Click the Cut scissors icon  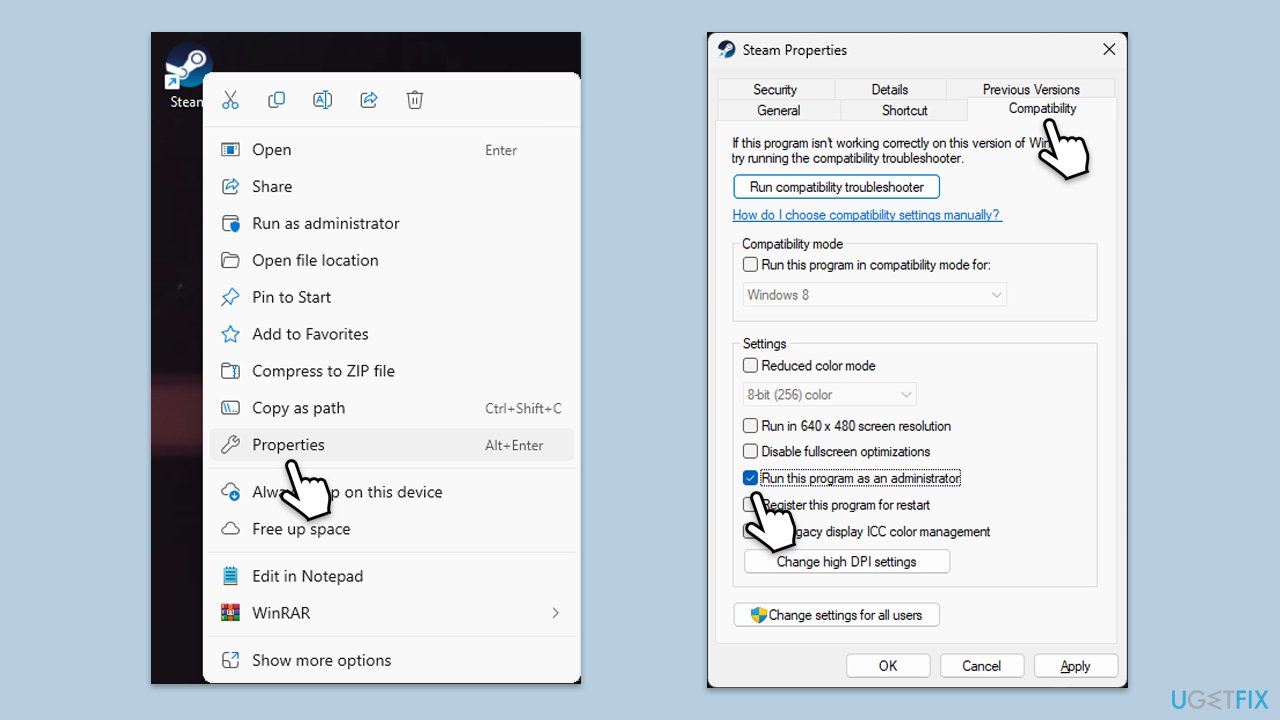(x=230, y=100)
